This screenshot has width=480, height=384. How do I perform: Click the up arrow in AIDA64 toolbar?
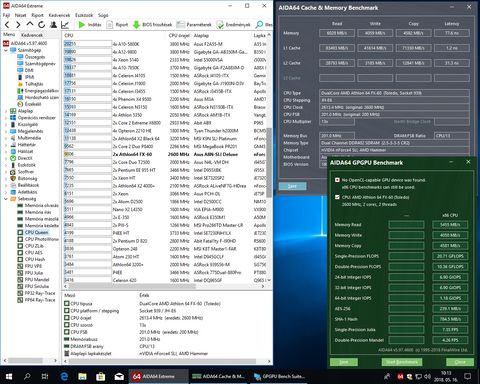[x=30, y=24]
